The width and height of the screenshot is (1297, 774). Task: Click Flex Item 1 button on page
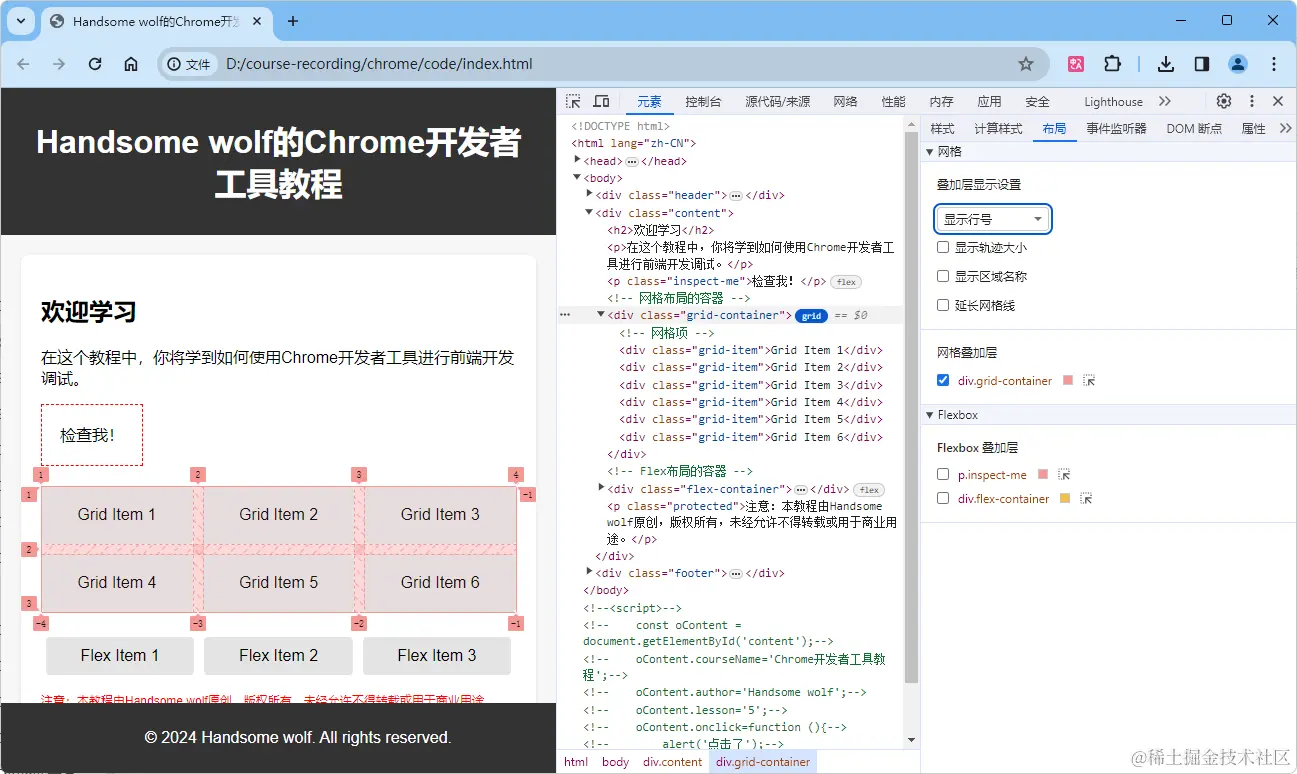coord(120,656)
